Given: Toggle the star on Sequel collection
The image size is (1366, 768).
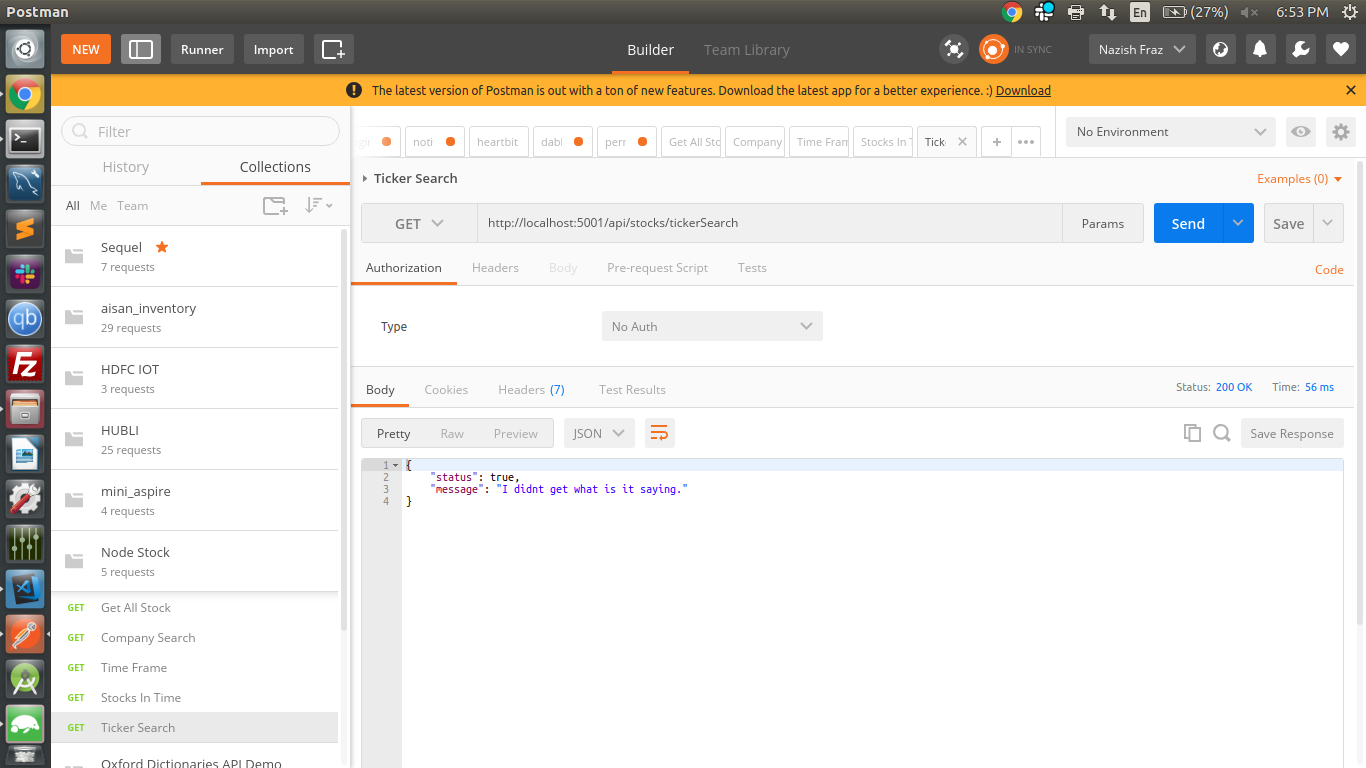Looking at the screenshot, I should (x=162, y=247).
